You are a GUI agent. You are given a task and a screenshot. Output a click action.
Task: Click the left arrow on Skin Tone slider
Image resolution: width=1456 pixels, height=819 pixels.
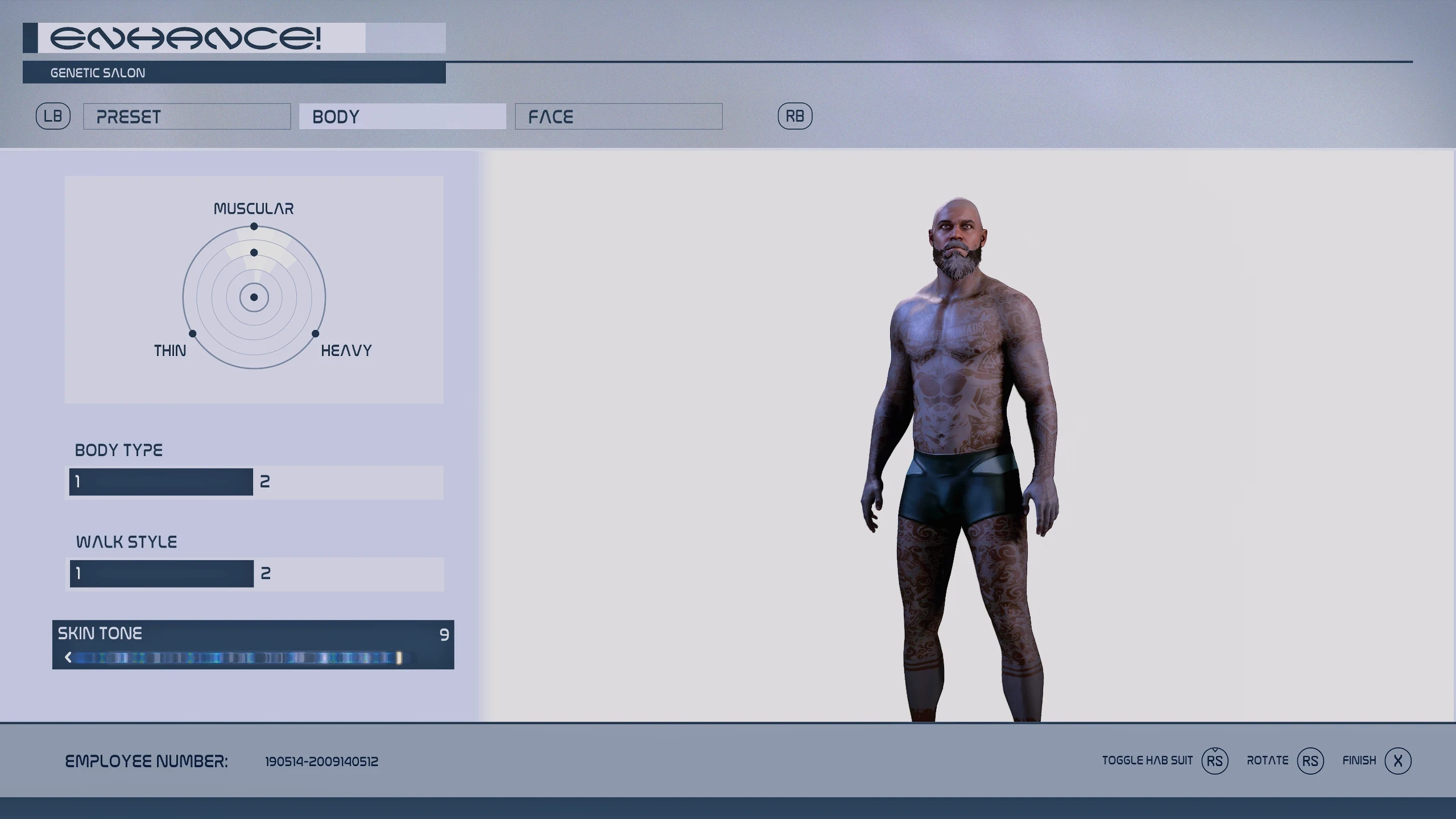(x=68, y=657)
